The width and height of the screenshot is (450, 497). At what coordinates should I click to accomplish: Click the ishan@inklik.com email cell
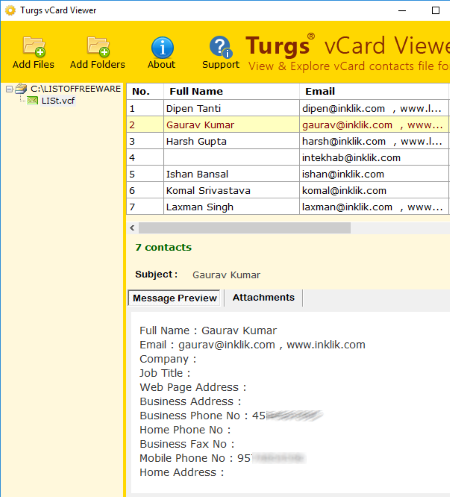click(374, 174)
